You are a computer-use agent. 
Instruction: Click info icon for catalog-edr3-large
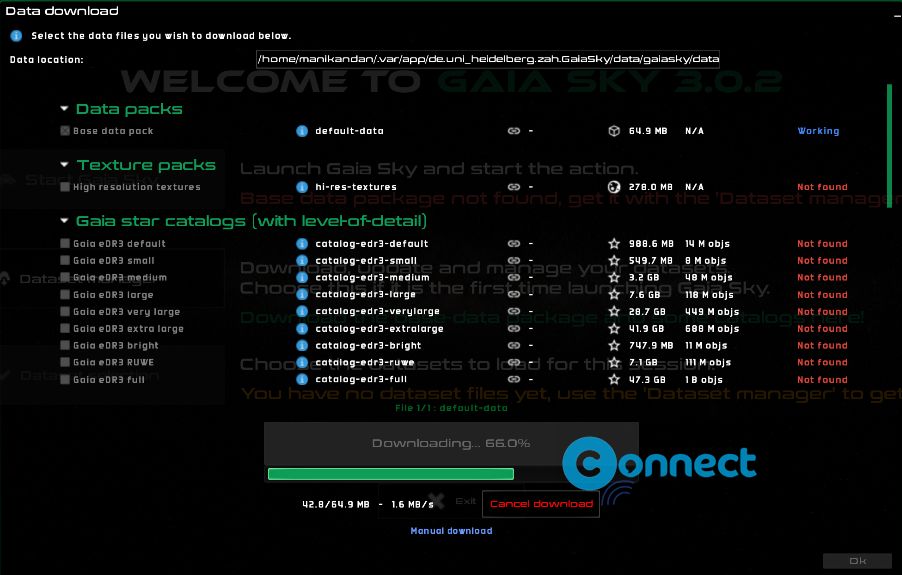pos(301,294)
